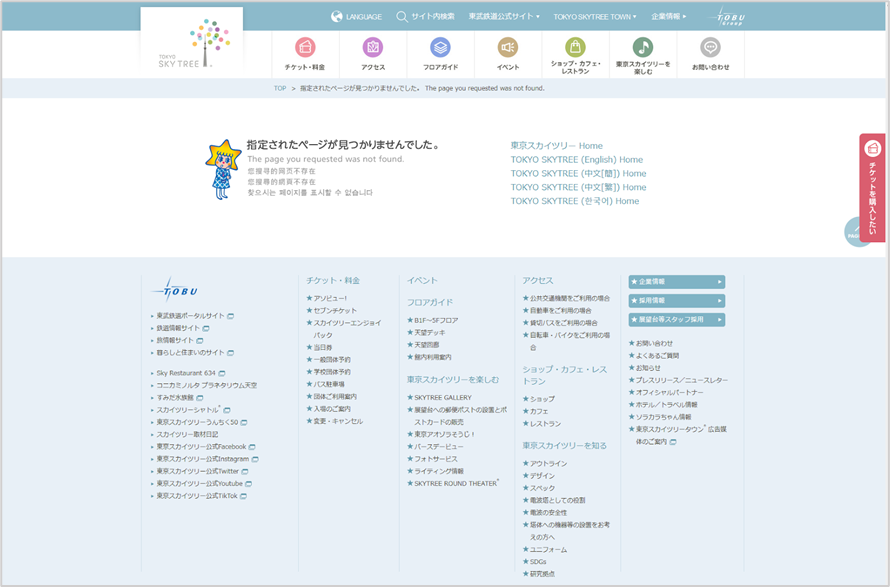Click footer フロアガイド heading
Viewport: 890px width, 587px height.
click(430, 302)
